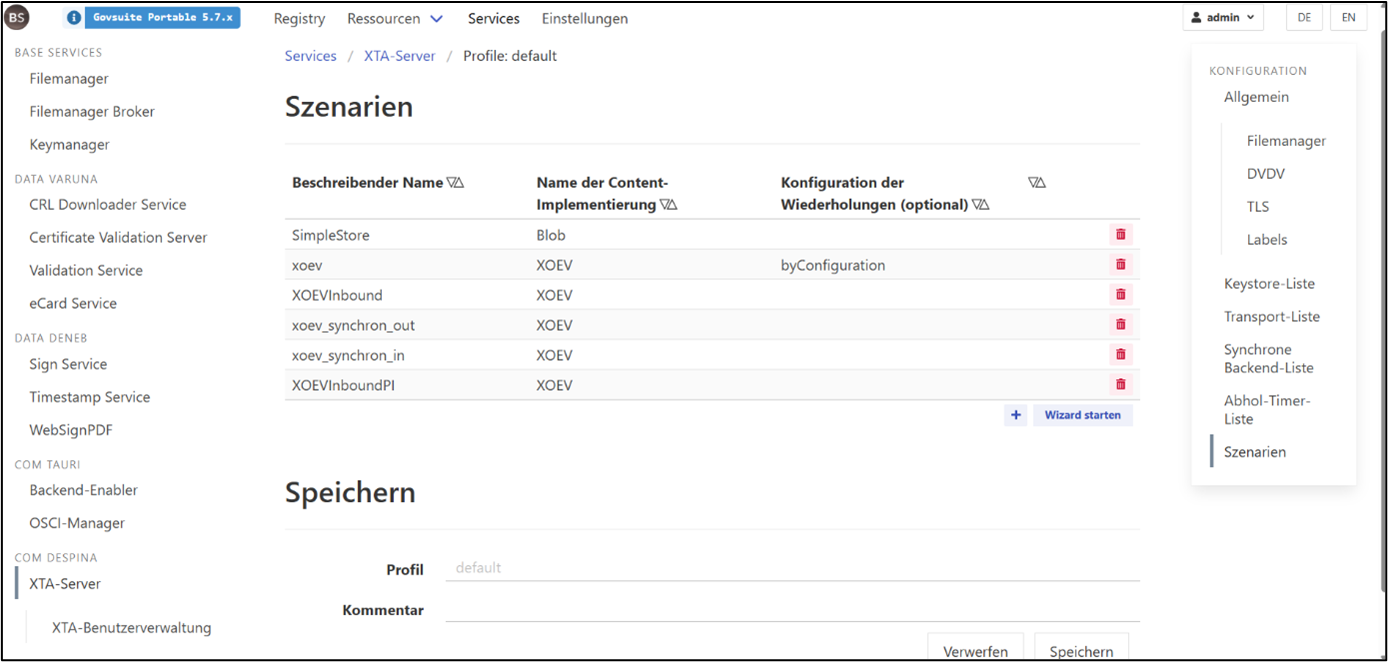Switch interface language to EN
The height and width of the screenshot is (662, 1388).
[x=1348, y=17]
